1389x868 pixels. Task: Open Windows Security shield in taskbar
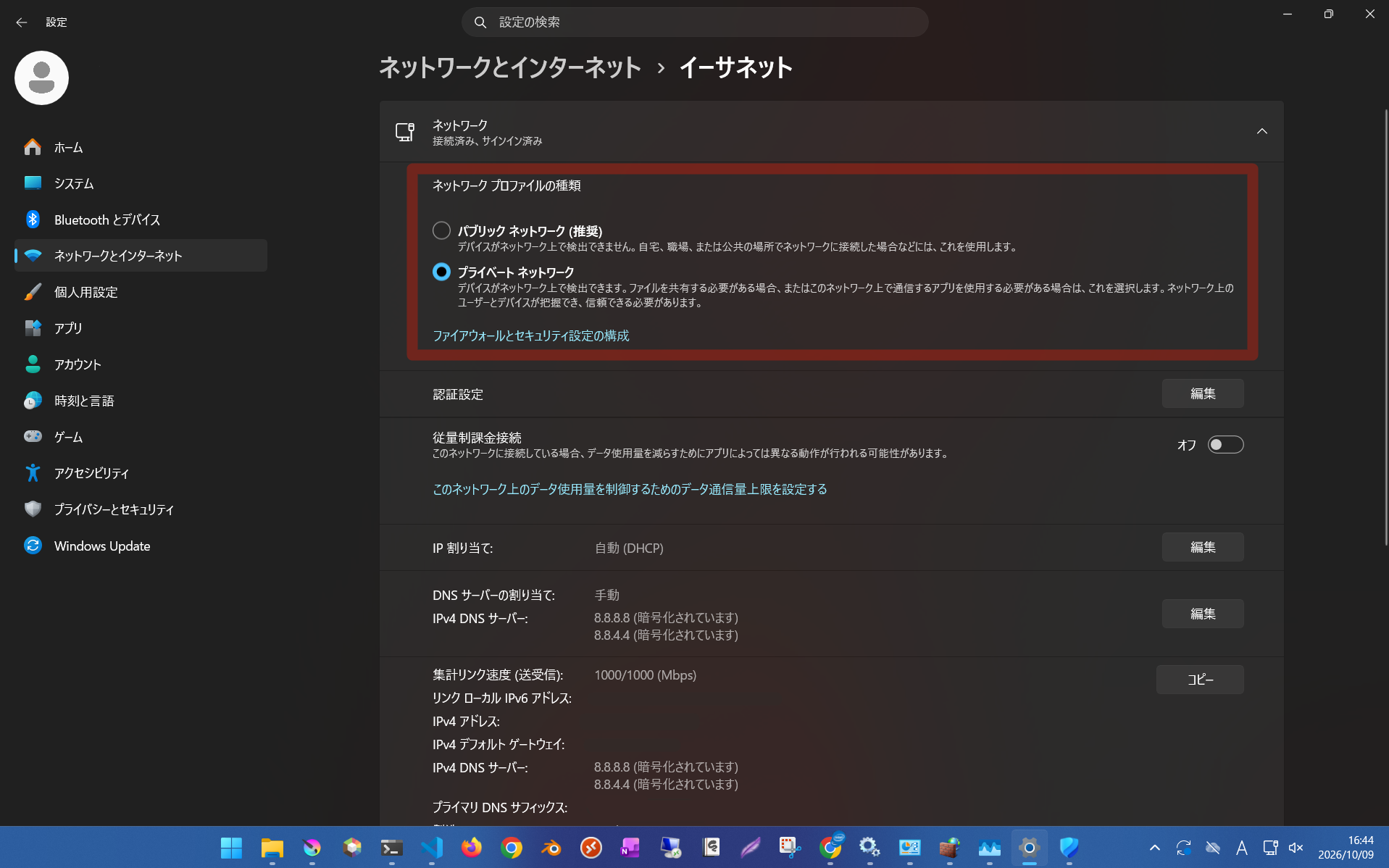point(1069,847)
